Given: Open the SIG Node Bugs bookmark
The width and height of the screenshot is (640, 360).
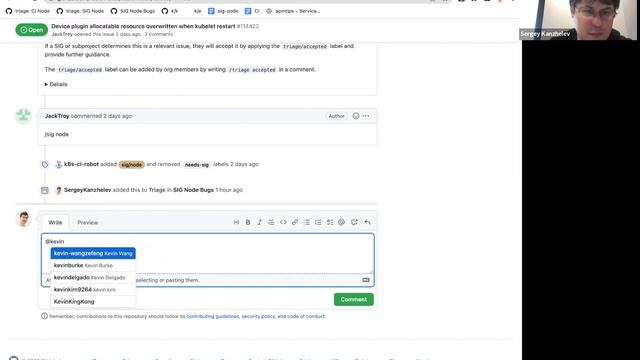Looking at the screenshot, I should [x=133, y=11].
